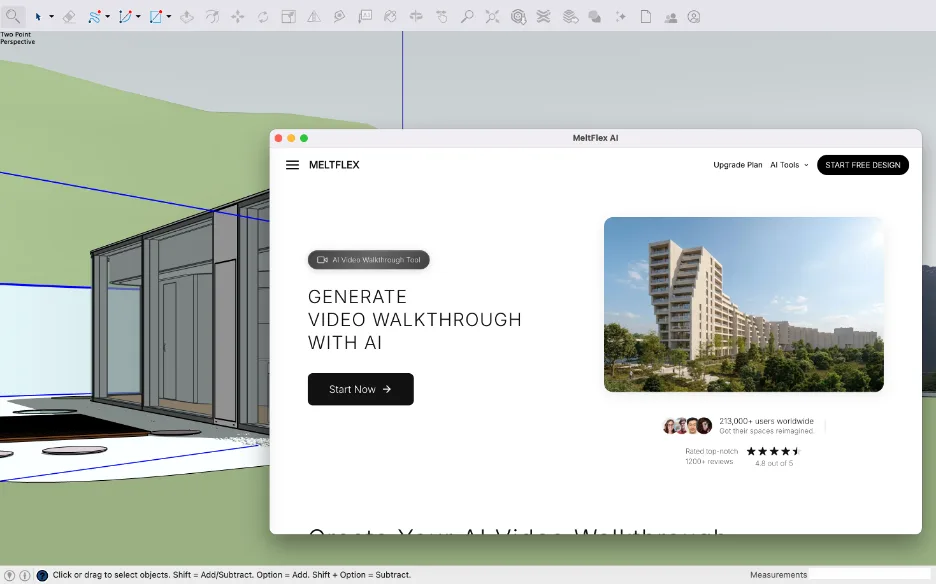The height and width of the screenshot is (584, 936).
Task: Click the geo-location status bar icon
Action: (x=10, y=575)
